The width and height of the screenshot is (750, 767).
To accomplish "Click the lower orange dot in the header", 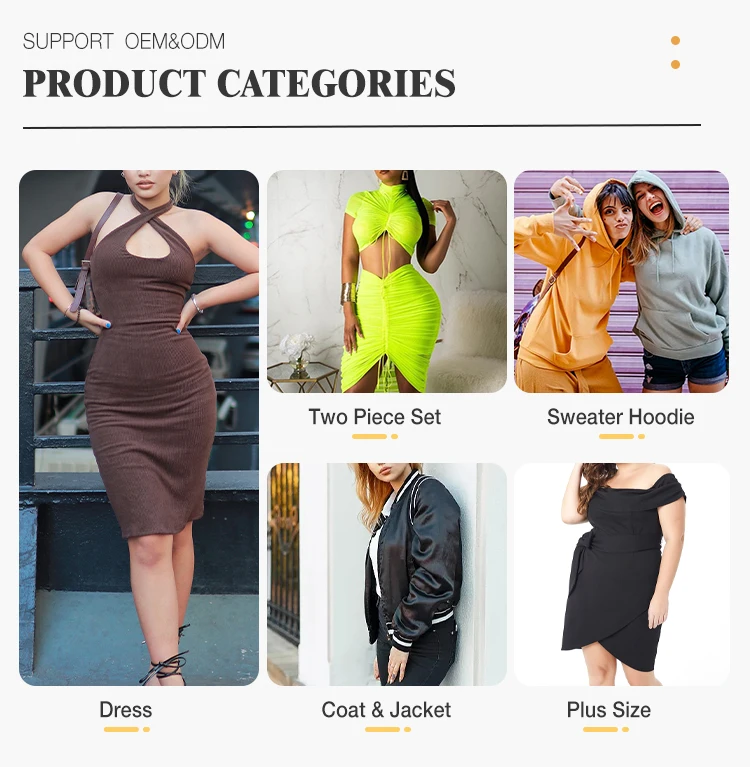I will click(x=675, y=65).
